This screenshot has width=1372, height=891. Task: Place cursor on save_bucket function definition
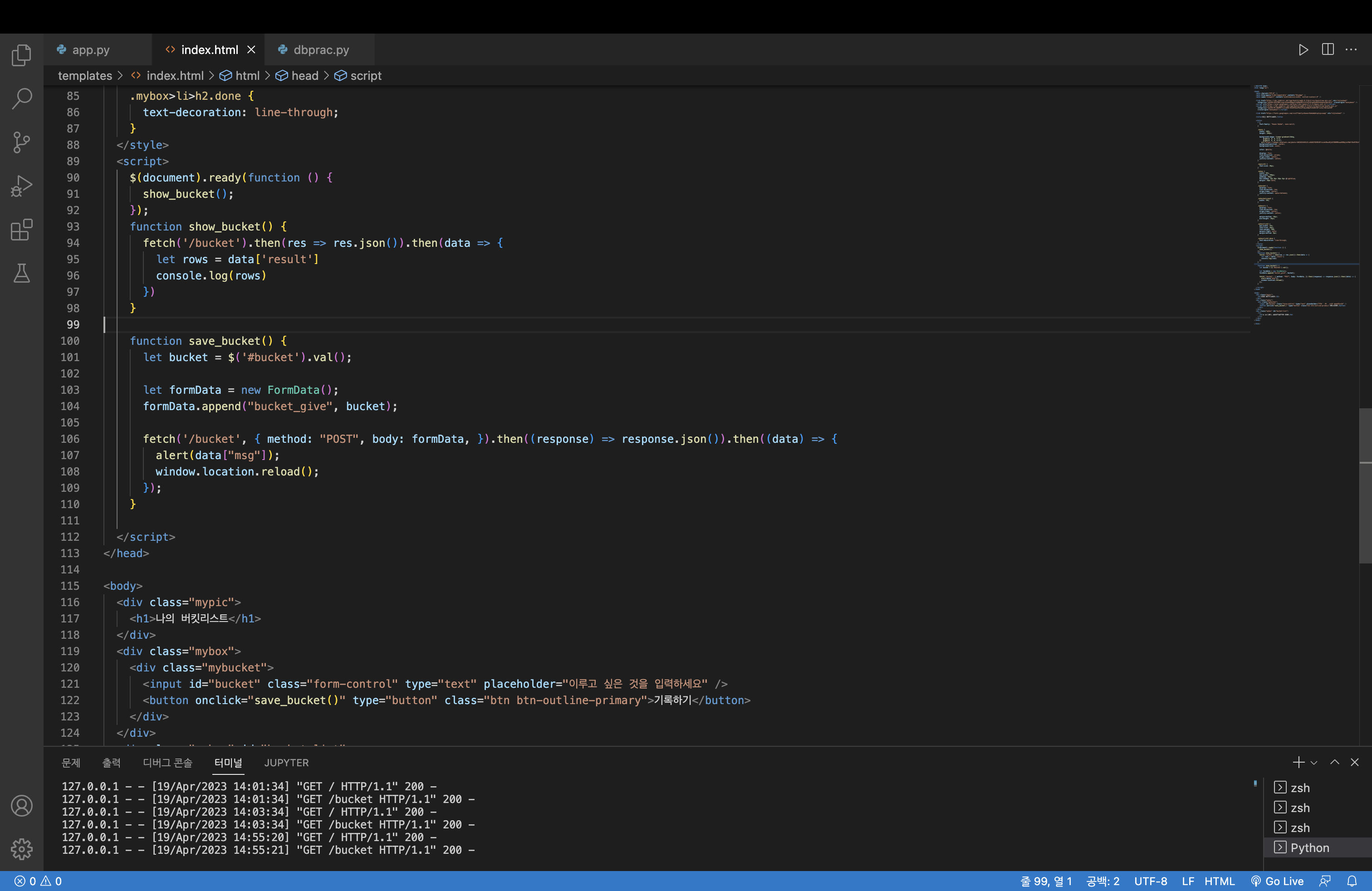(x=208, y=341)
